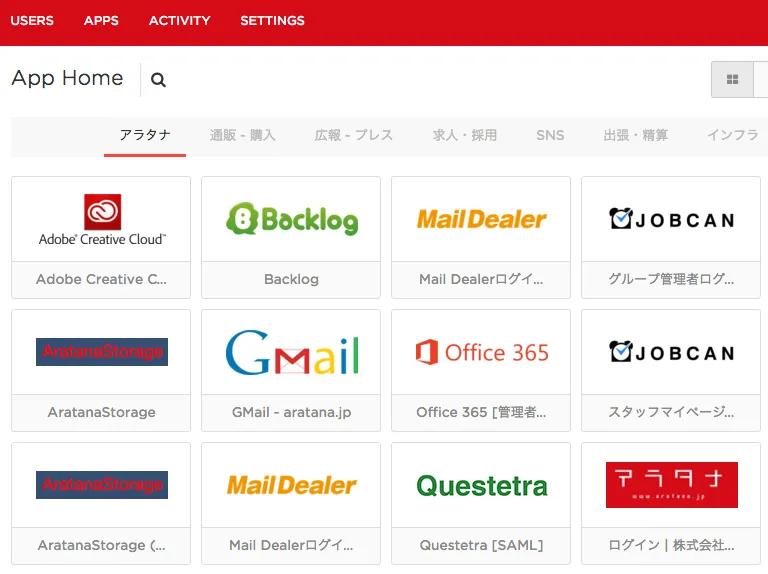The width and height of the screenshot is (768, 574).
Task: Open the APPS menu
Action: [101, 21]
